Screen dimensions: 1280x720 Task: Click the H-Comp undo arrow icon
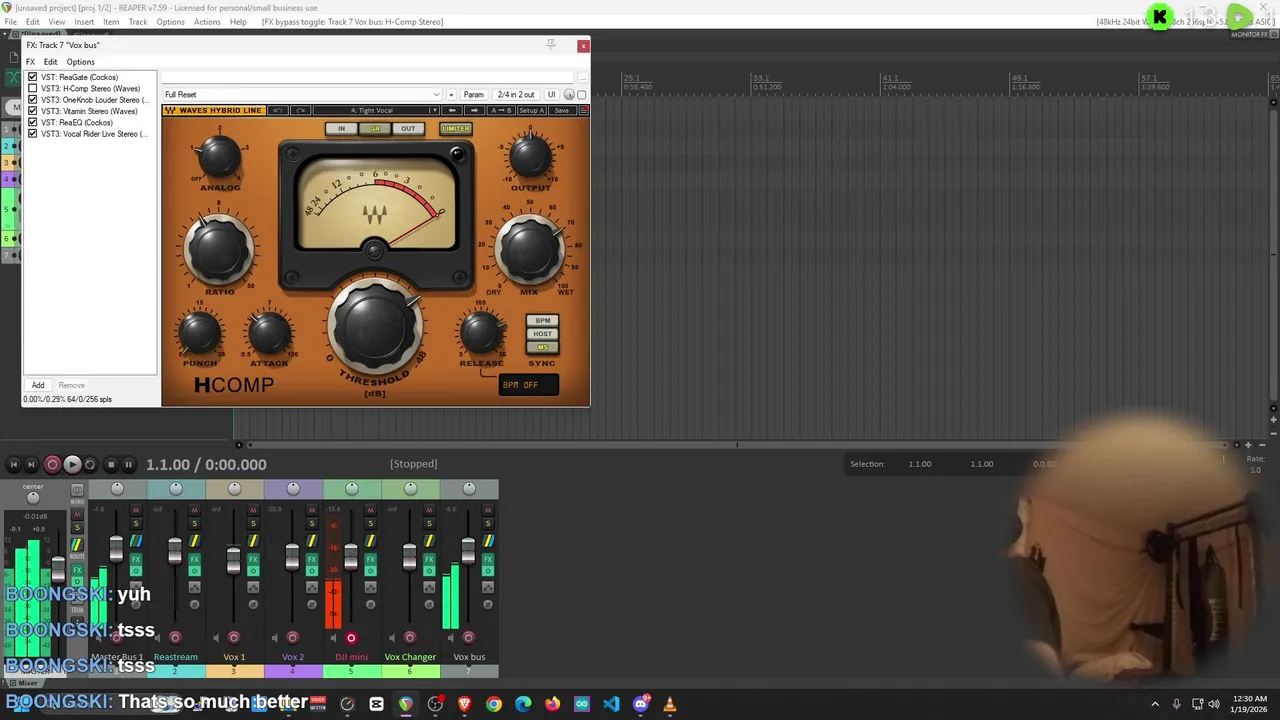pos(278,110)
